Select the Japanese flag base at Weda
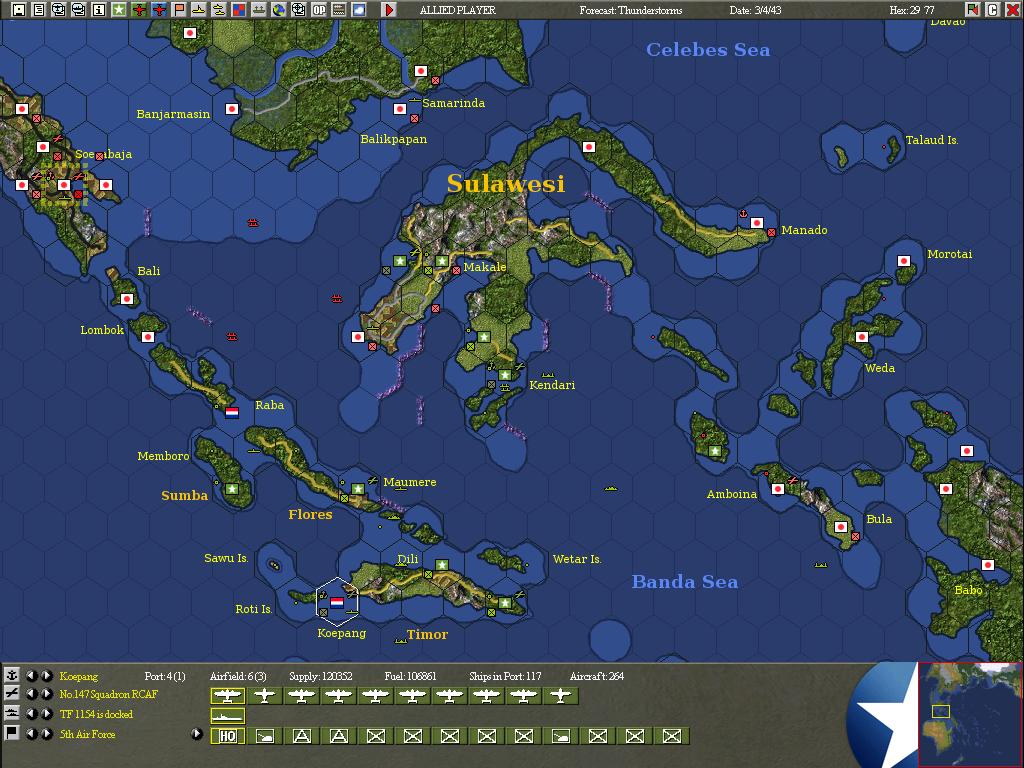The height and width of the screenshot is (768, 1024). pos(862,337)
